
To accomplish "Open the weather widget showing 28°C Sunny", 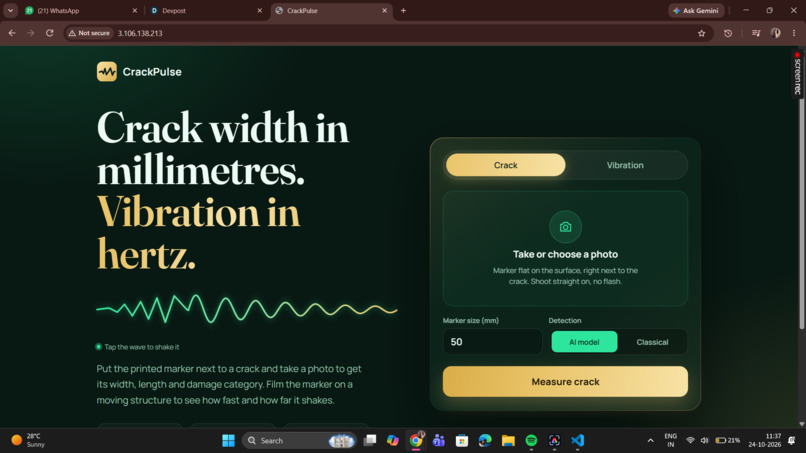I will point(28,441).
